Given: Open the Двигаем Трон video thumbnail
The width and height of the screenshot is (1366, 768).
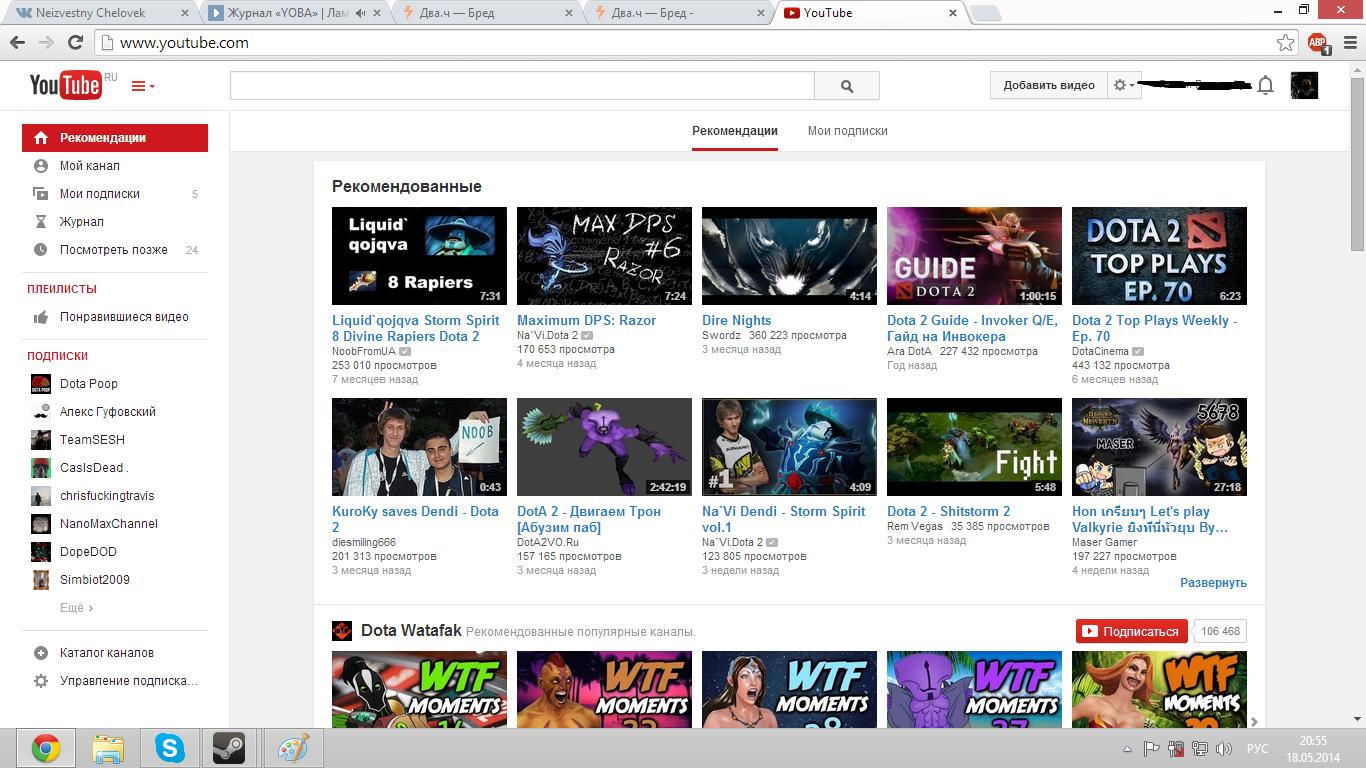Looking at the screenshot, I should (x=604, y=447).
